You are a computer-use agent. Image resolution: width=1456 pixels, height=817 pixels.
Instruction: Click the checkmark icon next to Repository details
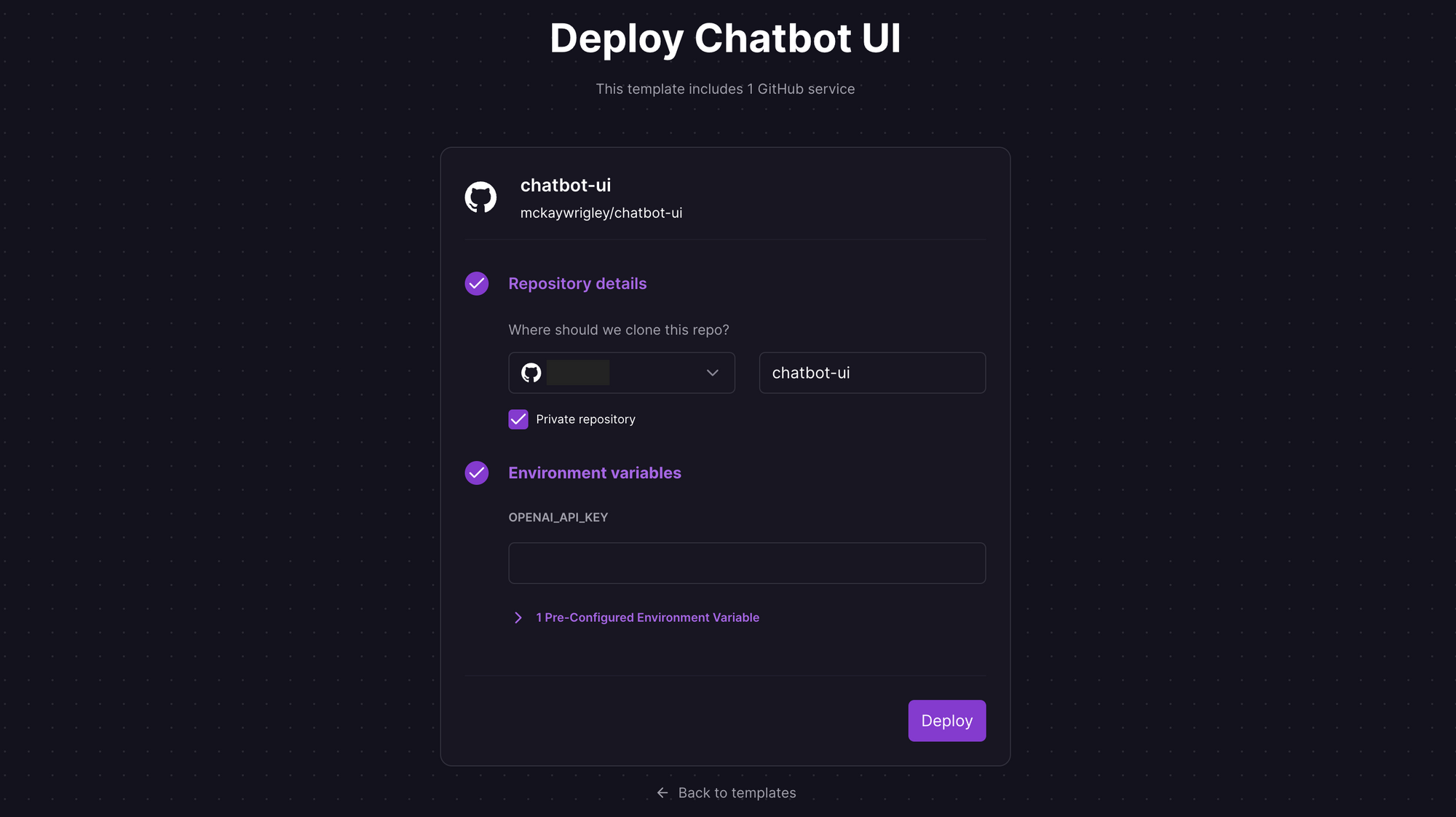coord(477,283)
